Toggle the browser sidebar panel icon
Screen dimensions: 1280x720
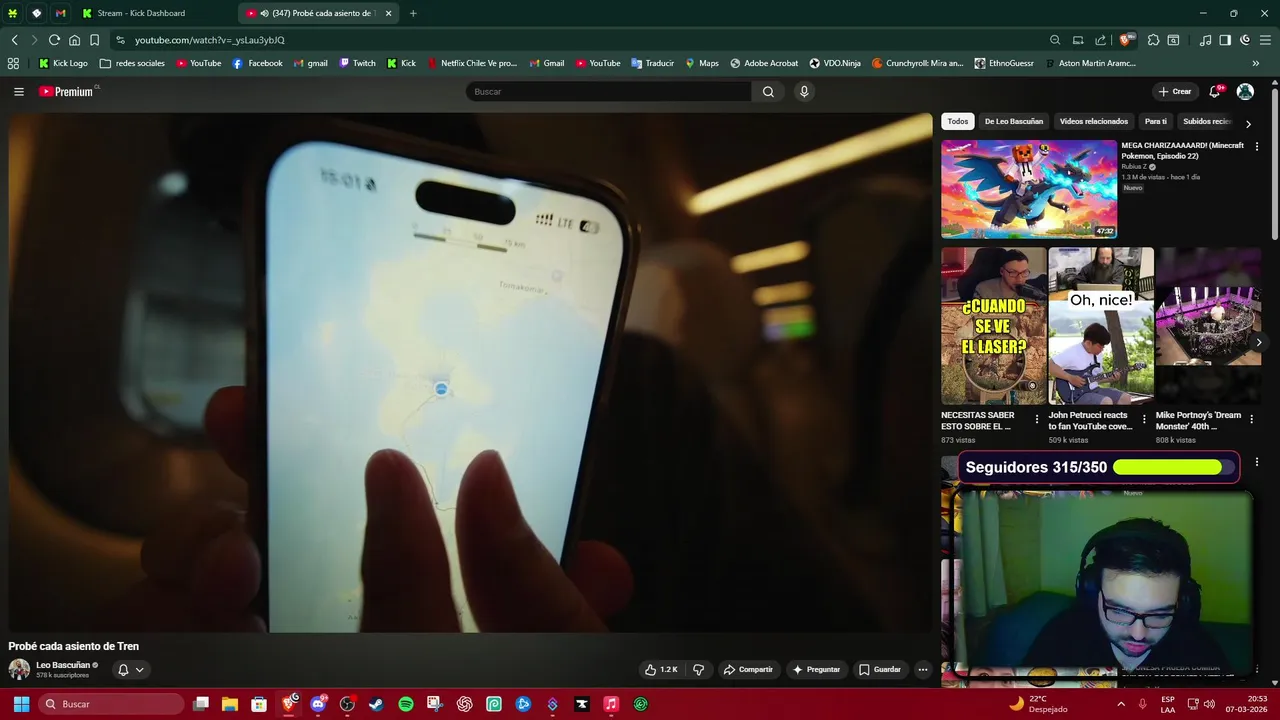(x=1225, y=40)
